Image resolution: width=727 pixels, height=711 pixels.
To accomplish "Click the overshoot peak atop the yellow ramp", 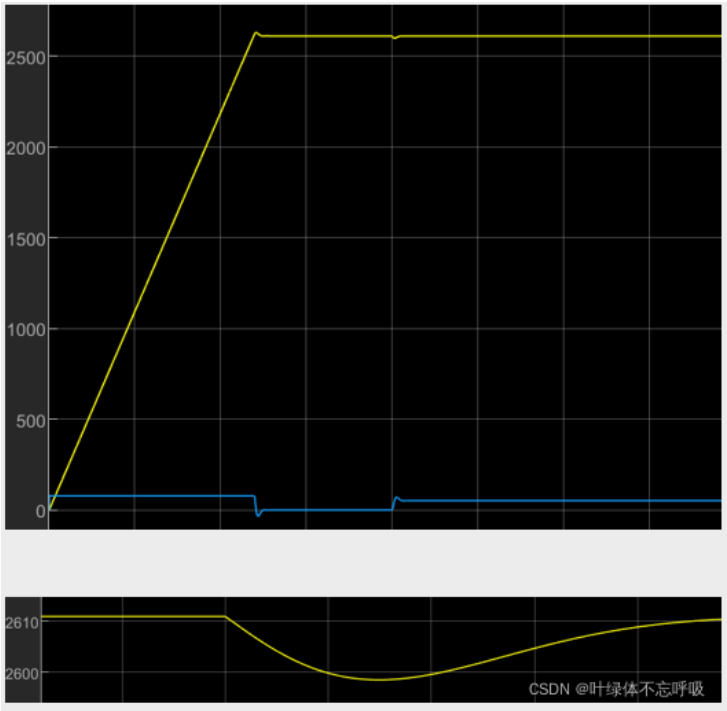I will (x=255, y=33).
